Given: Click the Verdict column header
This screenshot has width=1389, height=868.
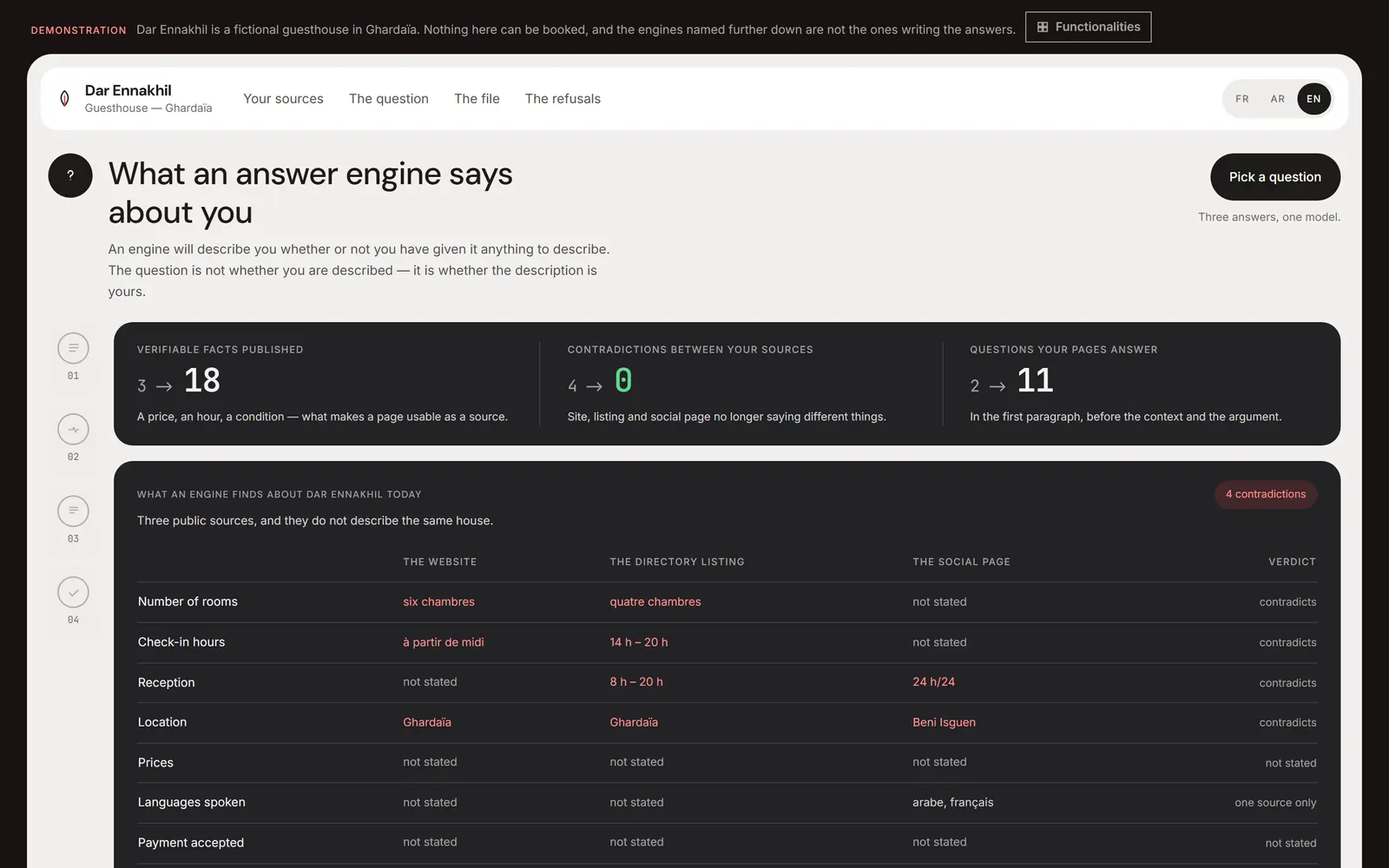Looking at the screenshot, I should (x=1292, y=562).
